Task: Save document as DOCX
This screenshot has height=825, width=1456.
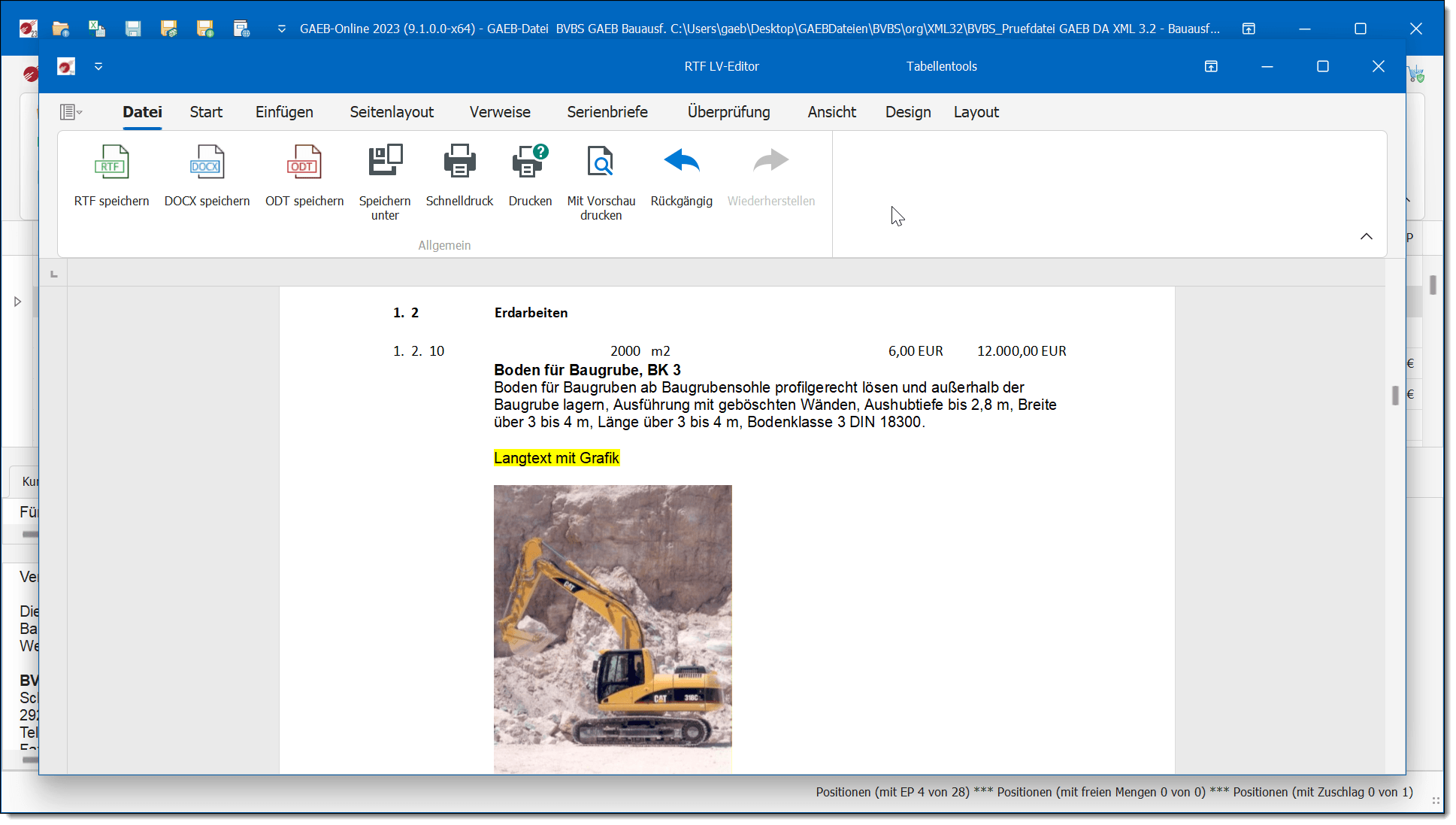Action: click(207, 162)
